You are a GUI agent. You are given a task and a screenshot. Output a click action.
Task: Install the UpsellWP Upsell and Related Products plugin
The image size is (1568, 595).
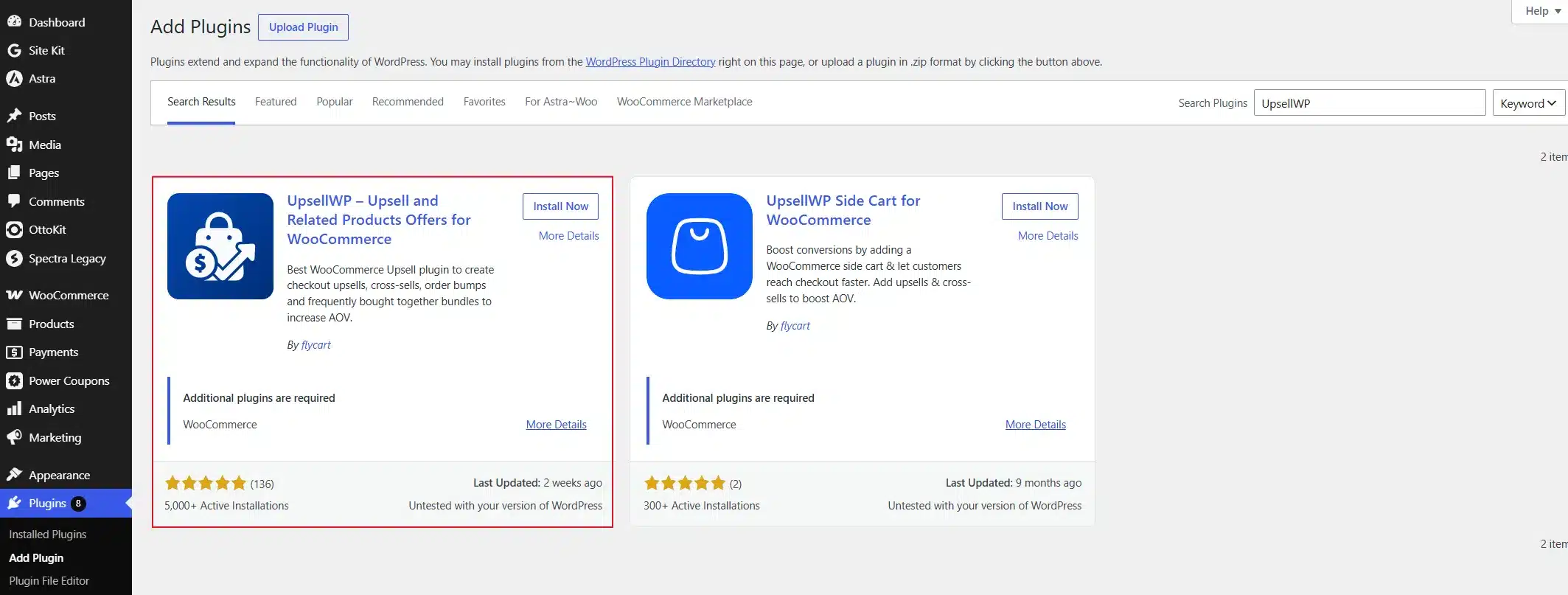(x=560, y=206)
